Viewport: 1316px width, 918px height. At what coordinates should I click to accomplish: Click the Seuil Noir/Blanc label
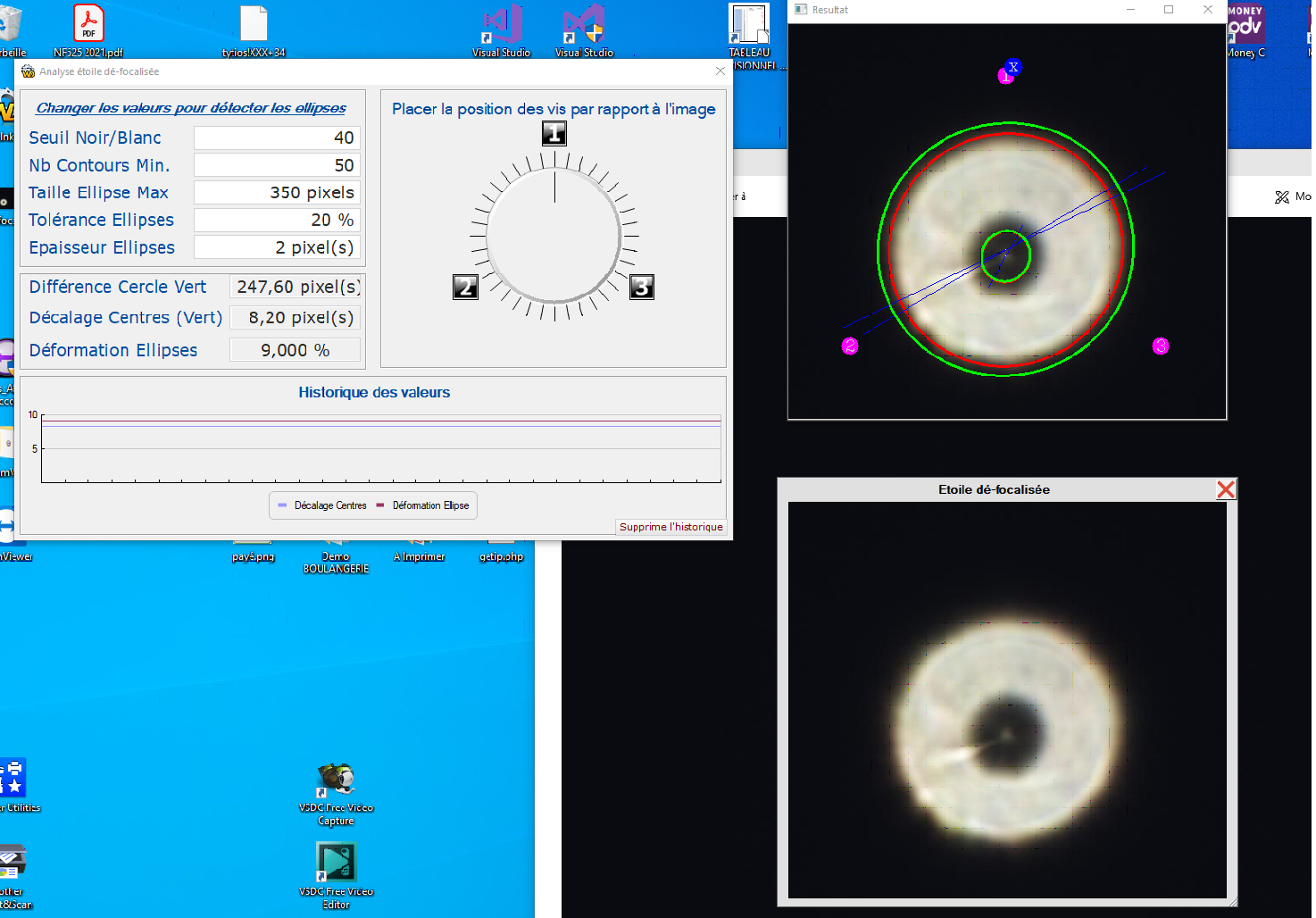point(95,138)
